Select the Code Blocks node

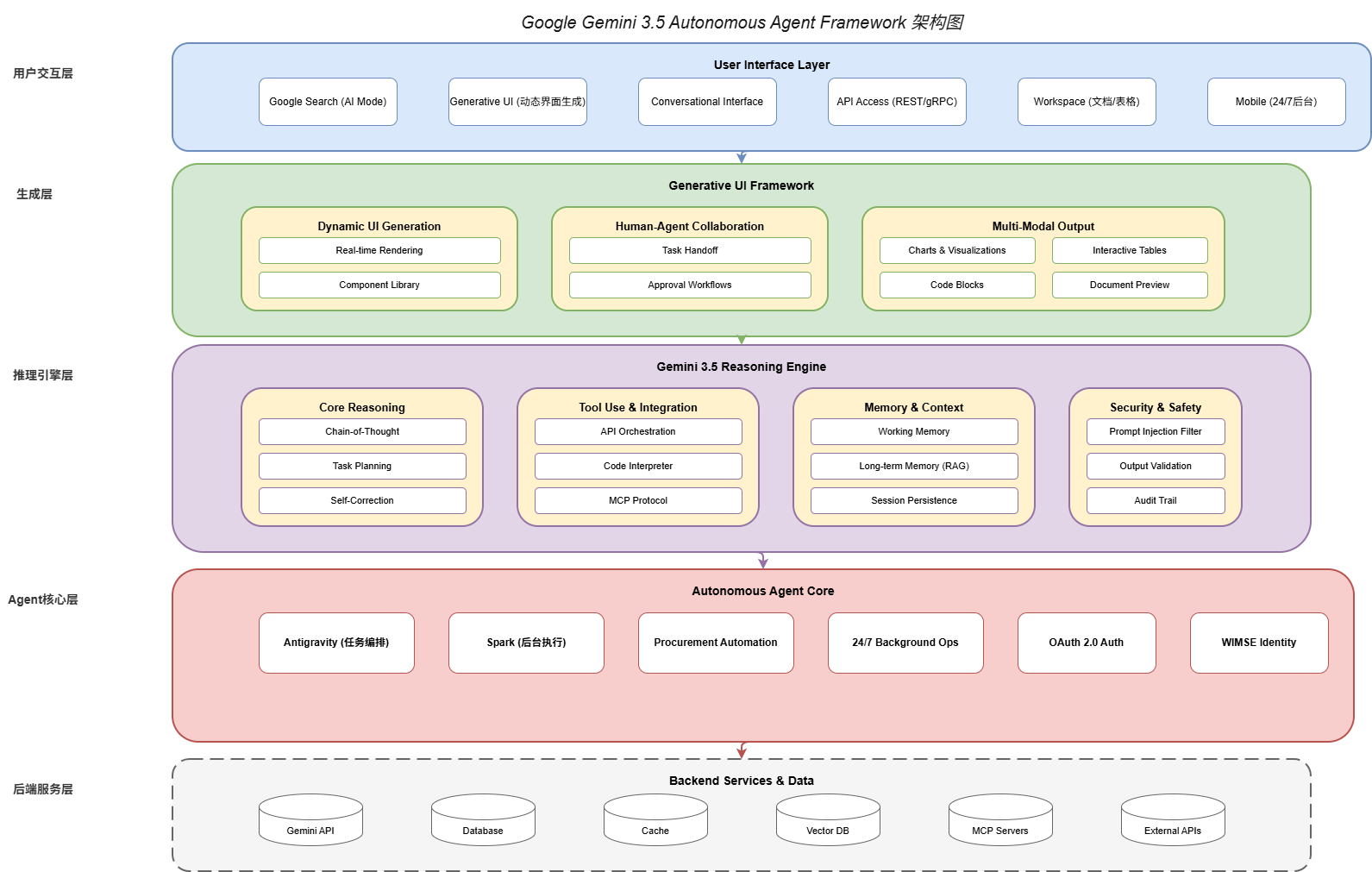[x=957, y=285]
